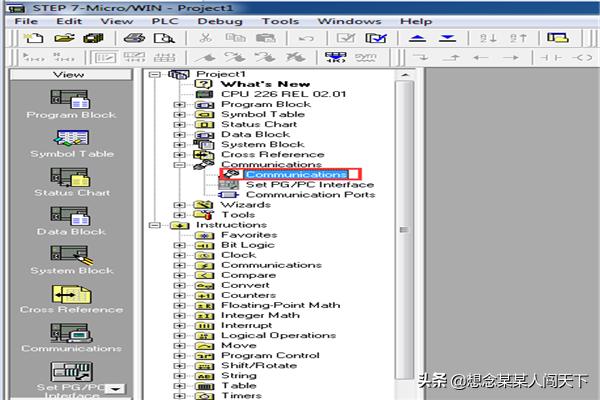The image size is (600, 400).
Task: Open Program Block in View sidebar
Action: 70,104
